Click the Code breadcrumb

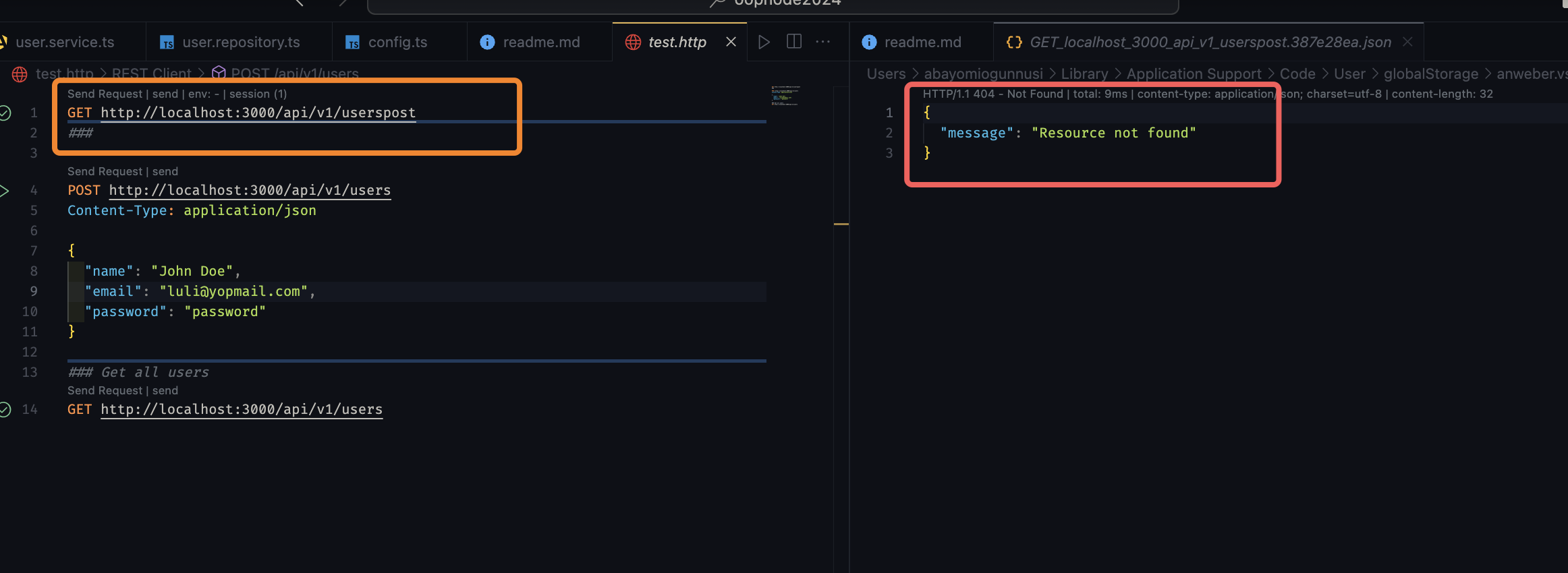[x=1297, y=73]
